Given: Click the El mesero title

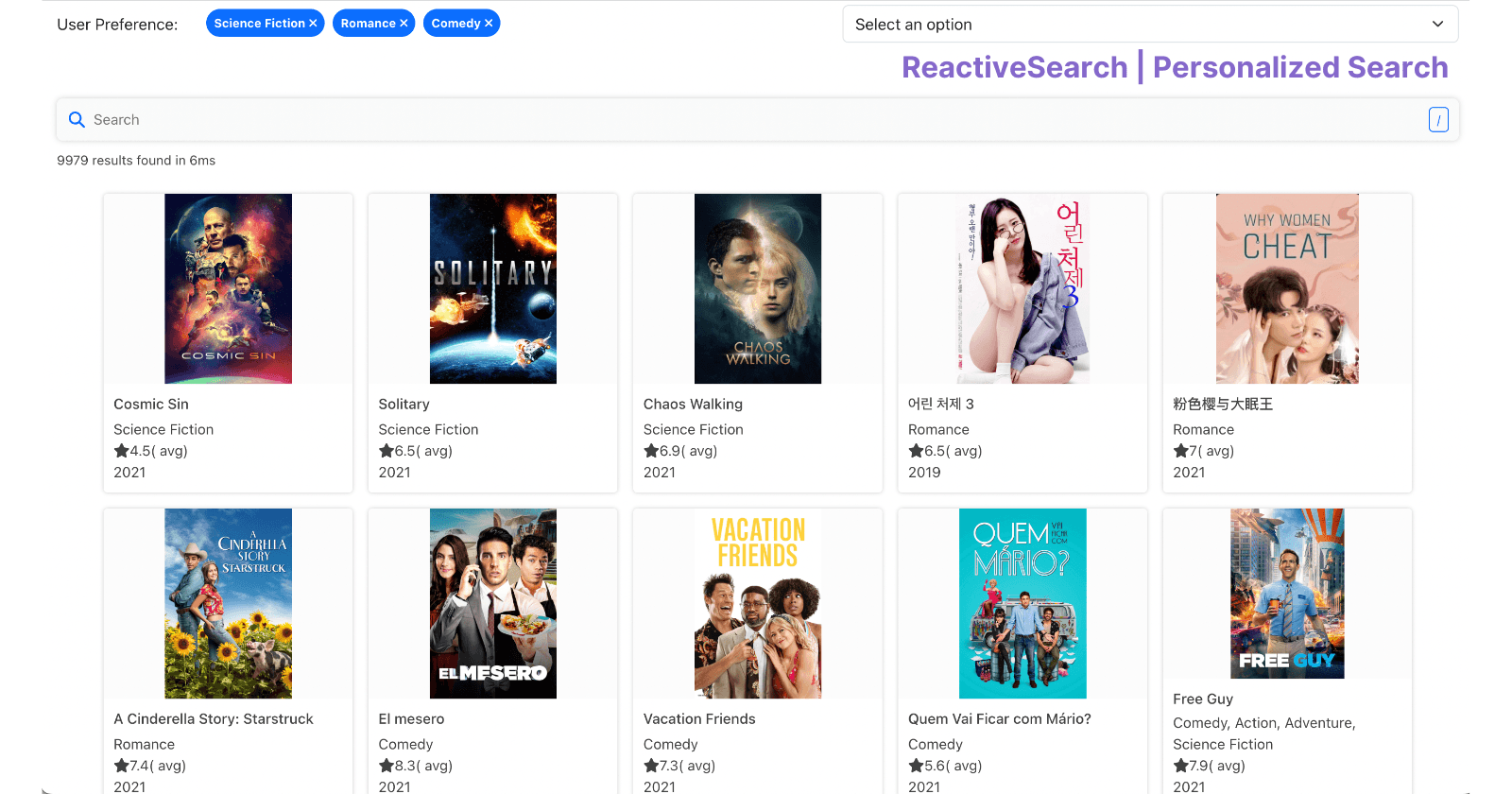Looking at the screenshot, I should 411,718.
